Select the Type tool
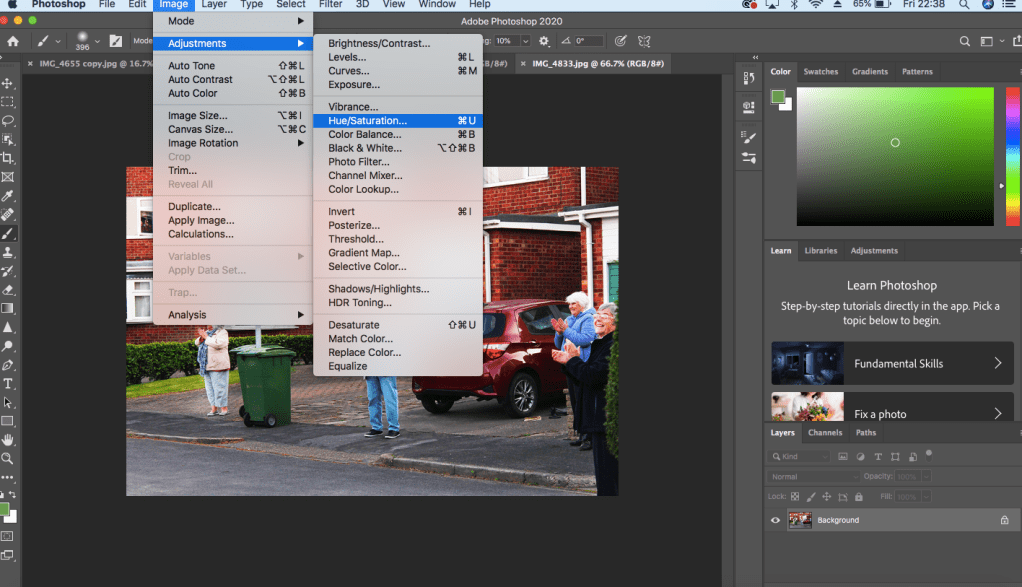This screenshot has width=1022, height=587. pos(8,384)
